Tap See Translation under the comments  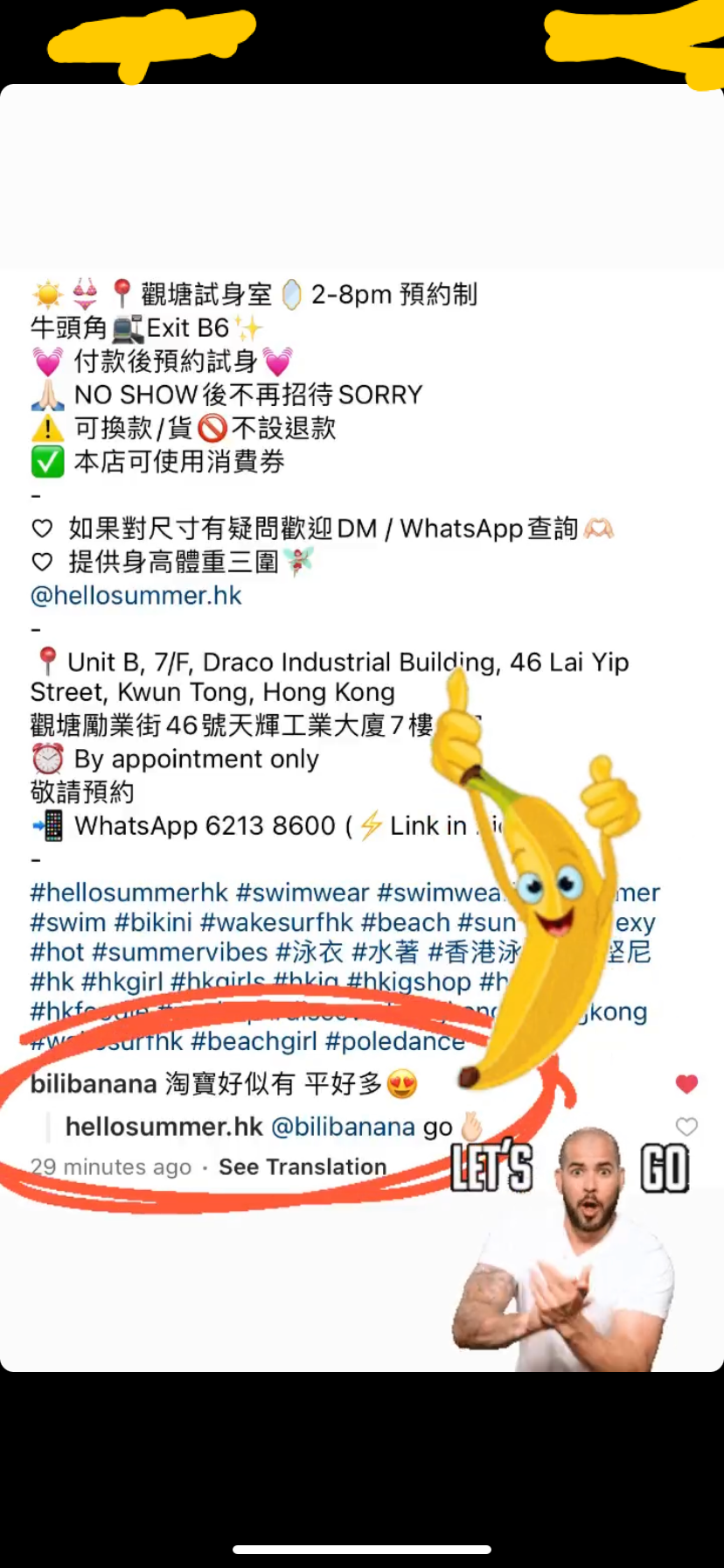[x=303, y=1167]
